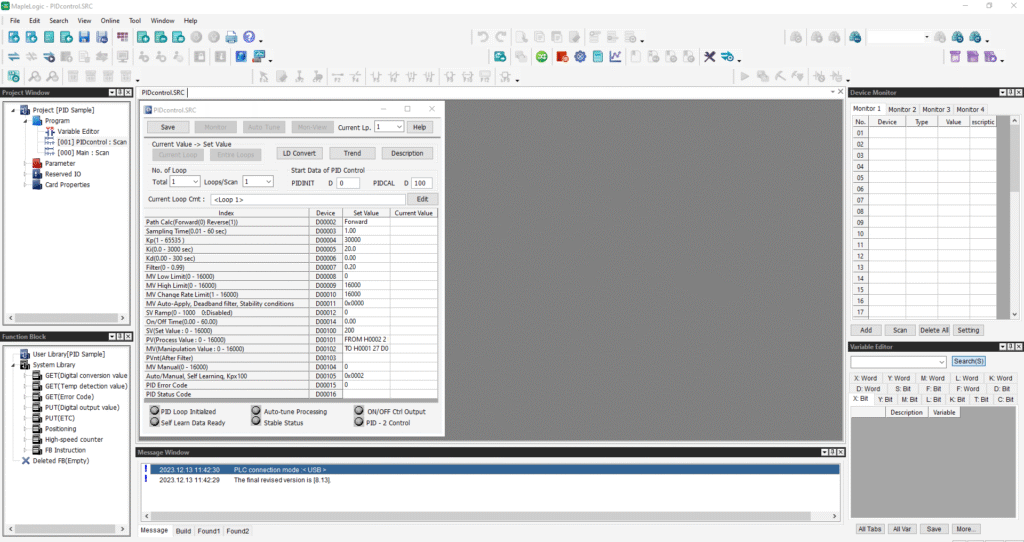Click the Search(S) button
1024x542 pixels.
pos(968,361)
